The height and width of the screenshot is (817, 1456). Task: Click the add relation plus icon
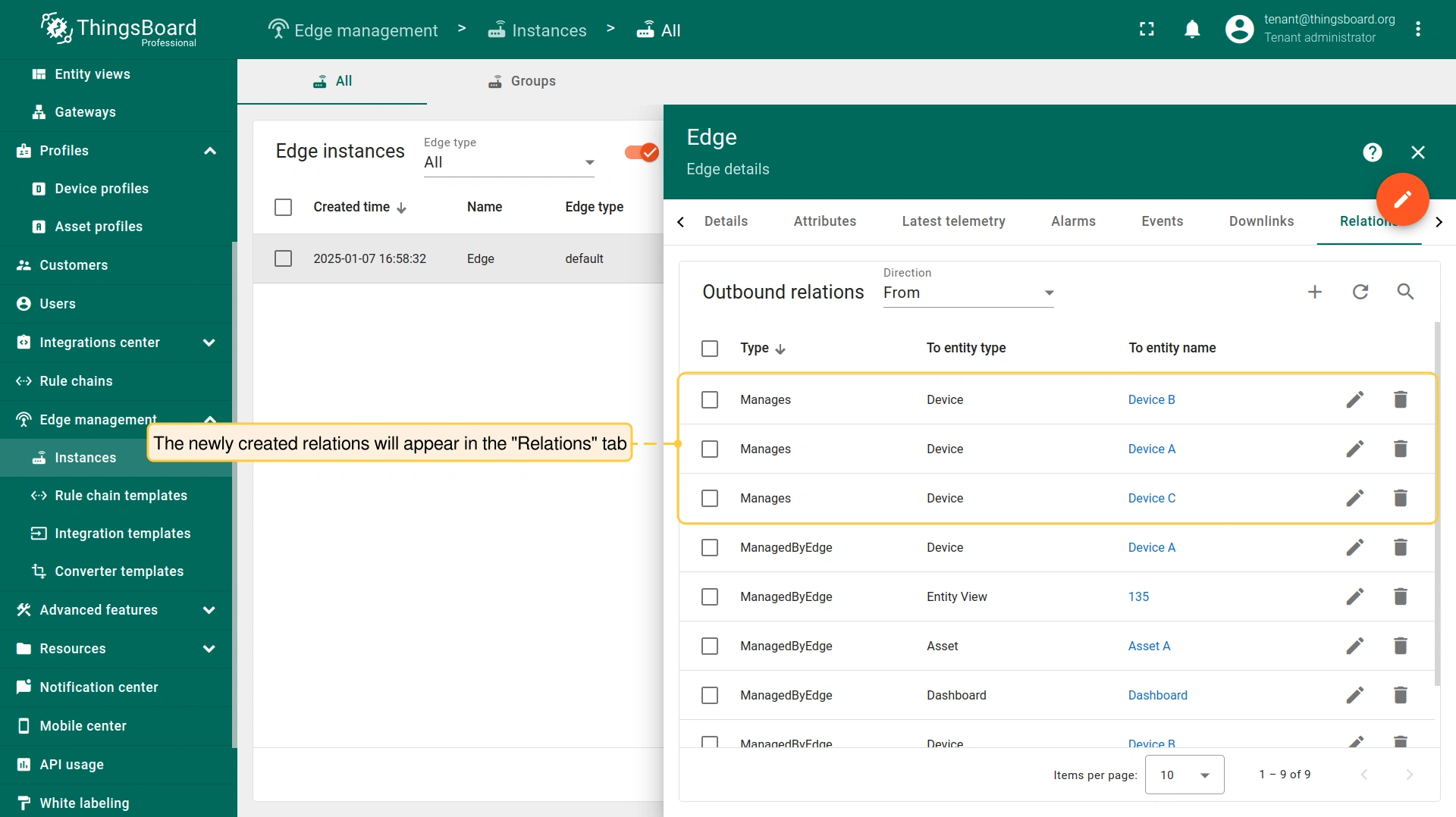pyautogui.click(x=1315, y=292)
